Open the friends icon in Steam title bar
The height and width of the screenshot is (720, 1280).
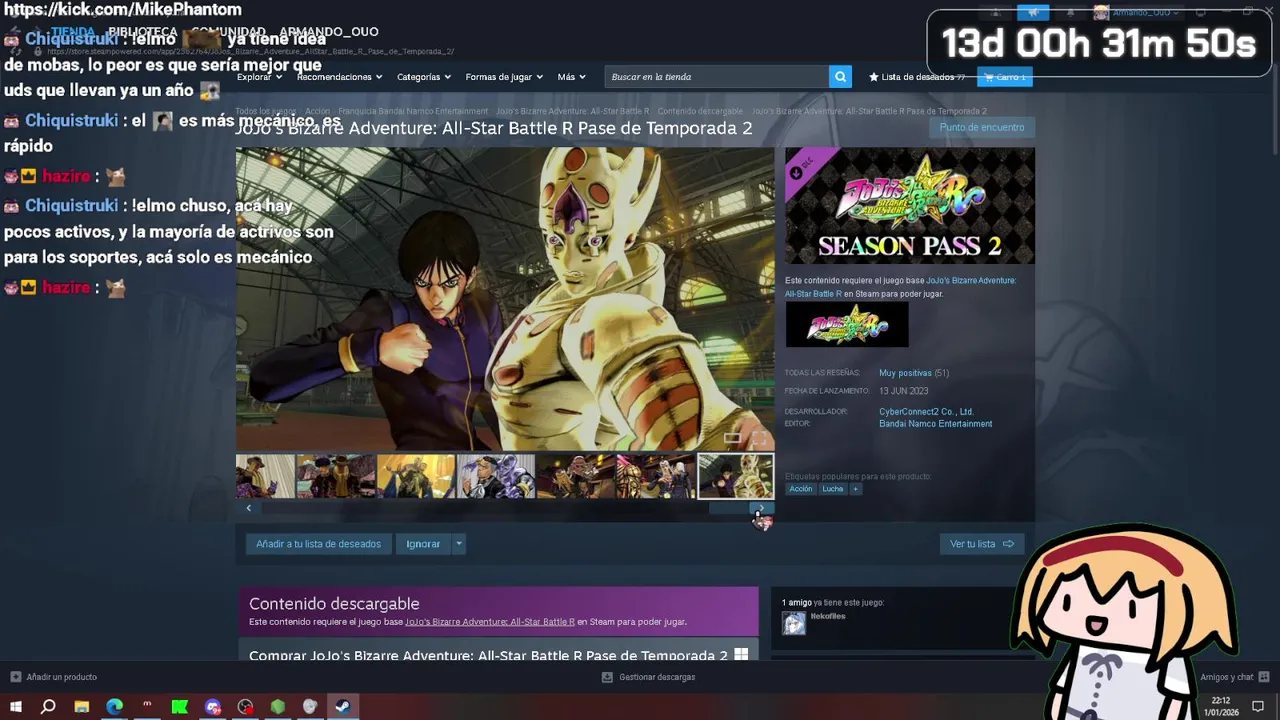(996, 12)
